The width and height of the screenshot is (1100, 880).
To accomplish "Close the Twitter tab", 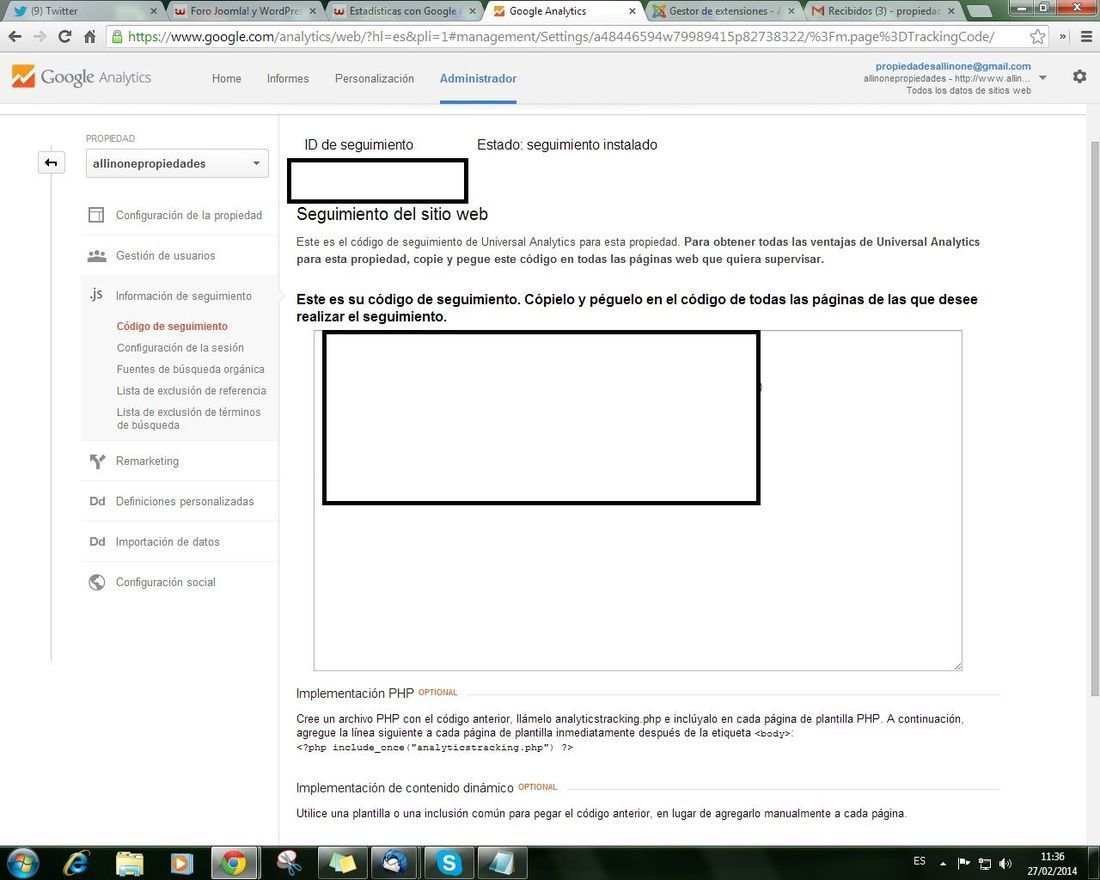I will pos(154,11).
